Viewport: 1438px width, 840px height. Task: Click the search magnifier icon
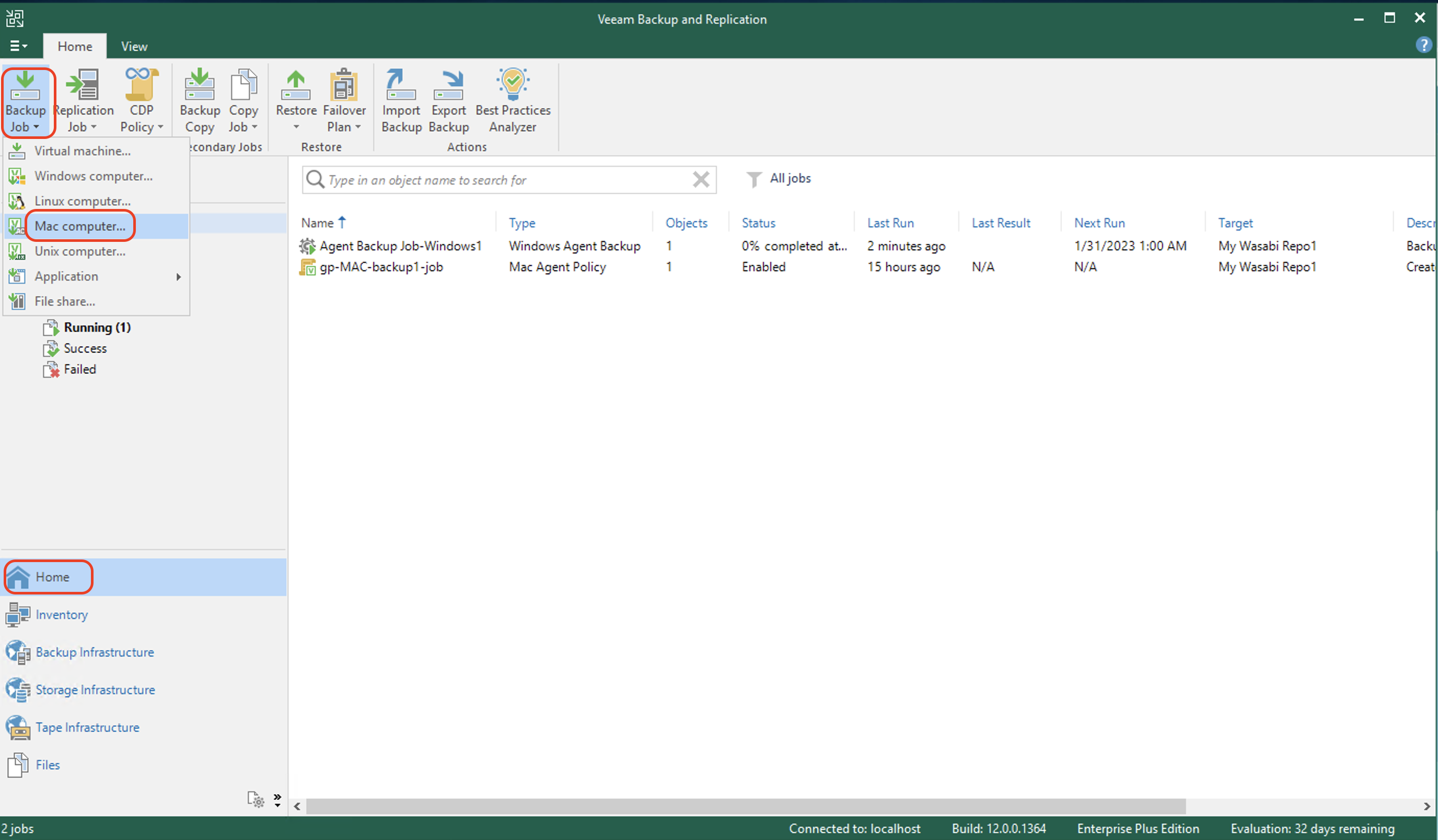click(x=315, y=179)
